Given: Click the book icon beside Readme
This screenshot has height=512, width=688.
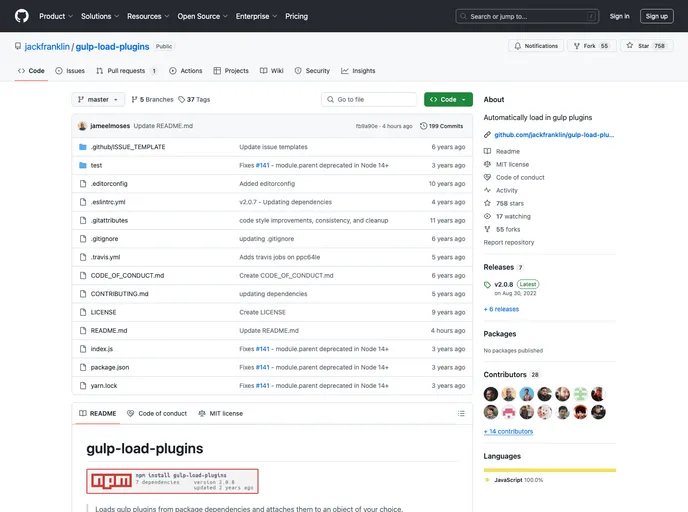Looking at the screenshot, I should click(487, 151).
